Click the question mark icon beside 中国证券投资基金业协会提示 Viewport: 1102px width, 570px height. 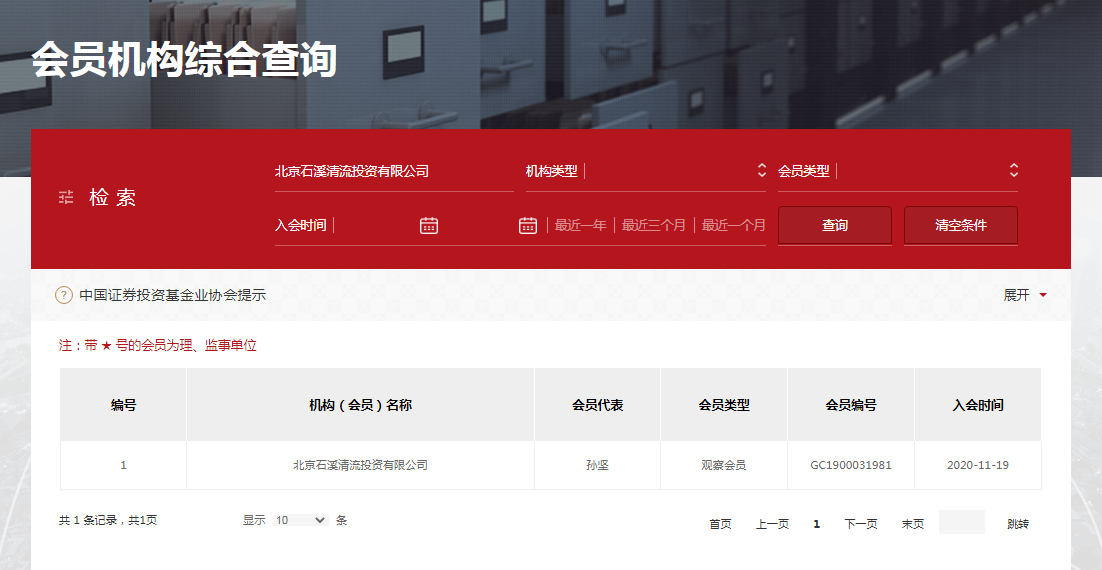point(64,295)
